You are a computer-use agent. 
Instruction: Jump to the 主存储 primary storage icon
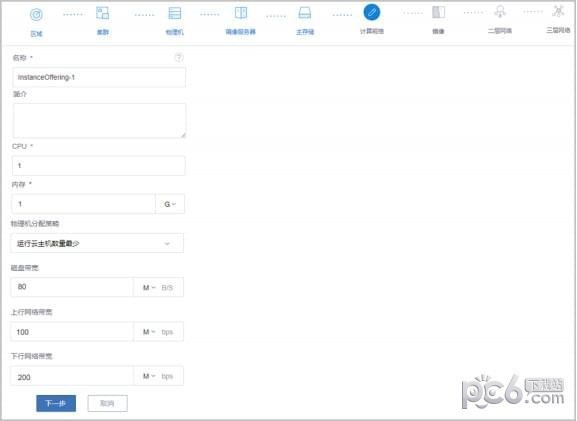coord(305,13)
